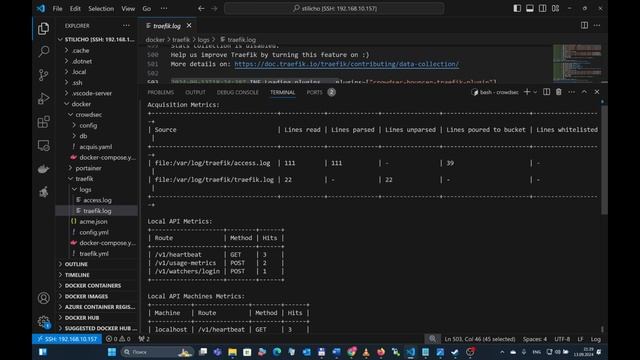This screenshot has height=360, width=640.
Task: Close the terminal panel
Action: point(597,92)
